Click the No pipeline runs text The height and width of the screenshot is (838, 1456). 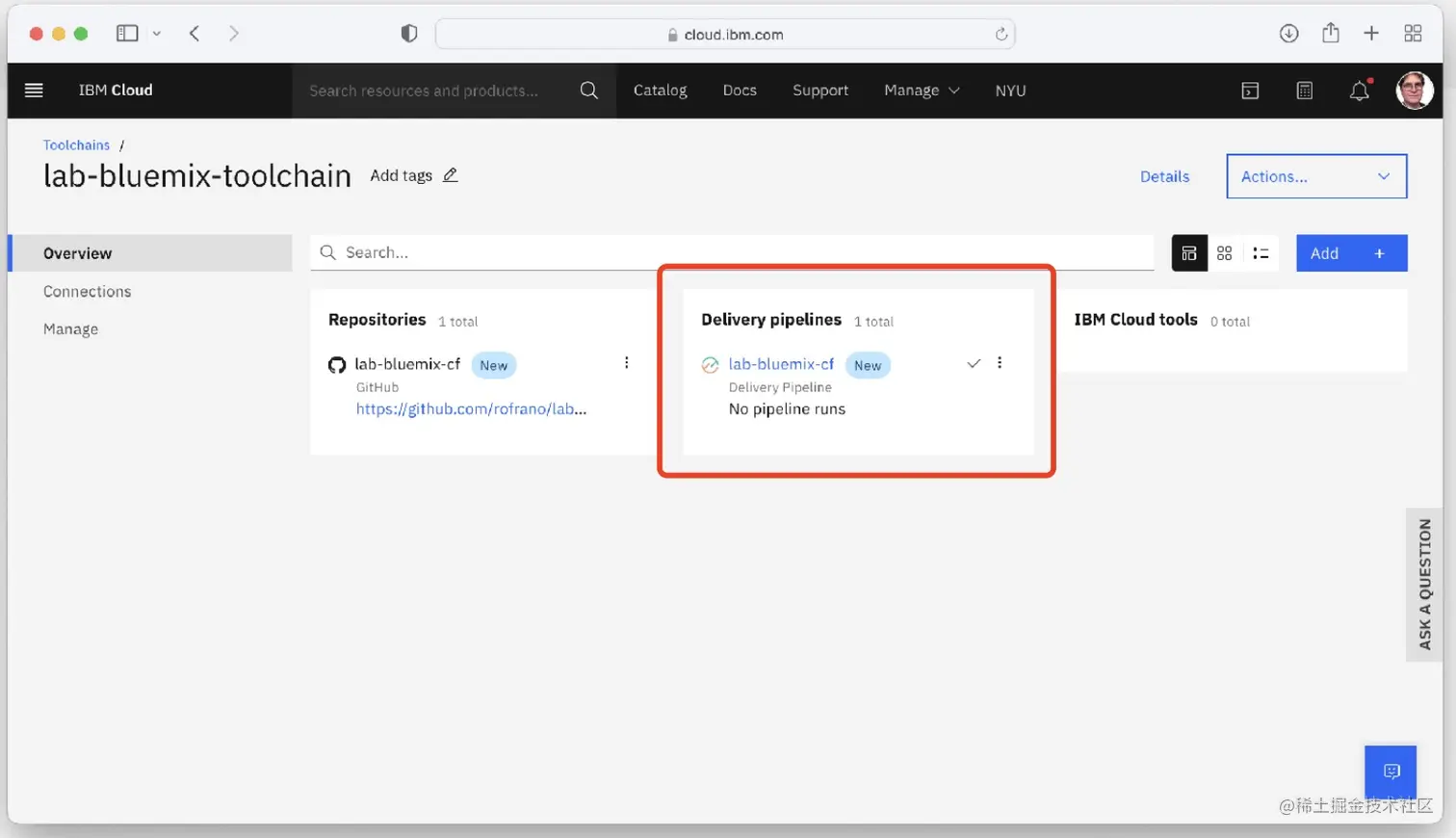(x=787, y=409)
